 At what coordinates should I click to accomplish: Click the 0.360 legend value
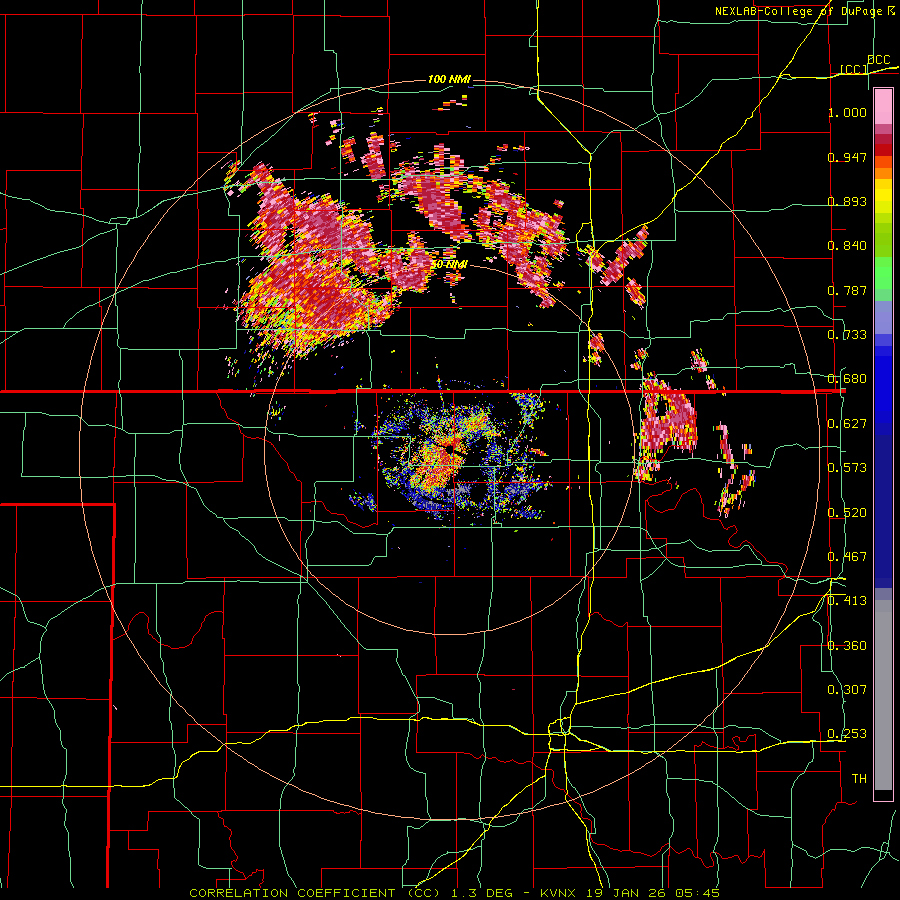[x=847, y=646]
